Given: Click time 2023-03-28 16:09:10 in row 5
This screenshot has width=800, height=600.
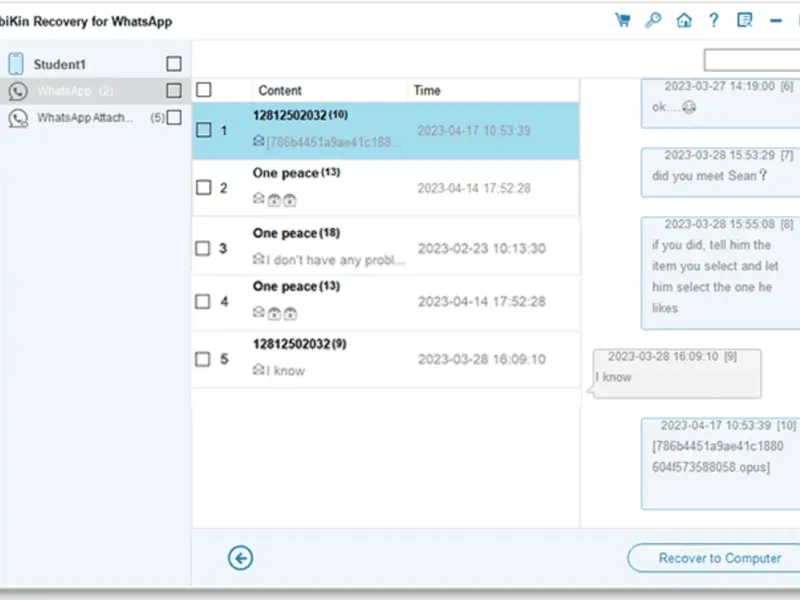Looking at the screenshot, I should coord(482,359).
